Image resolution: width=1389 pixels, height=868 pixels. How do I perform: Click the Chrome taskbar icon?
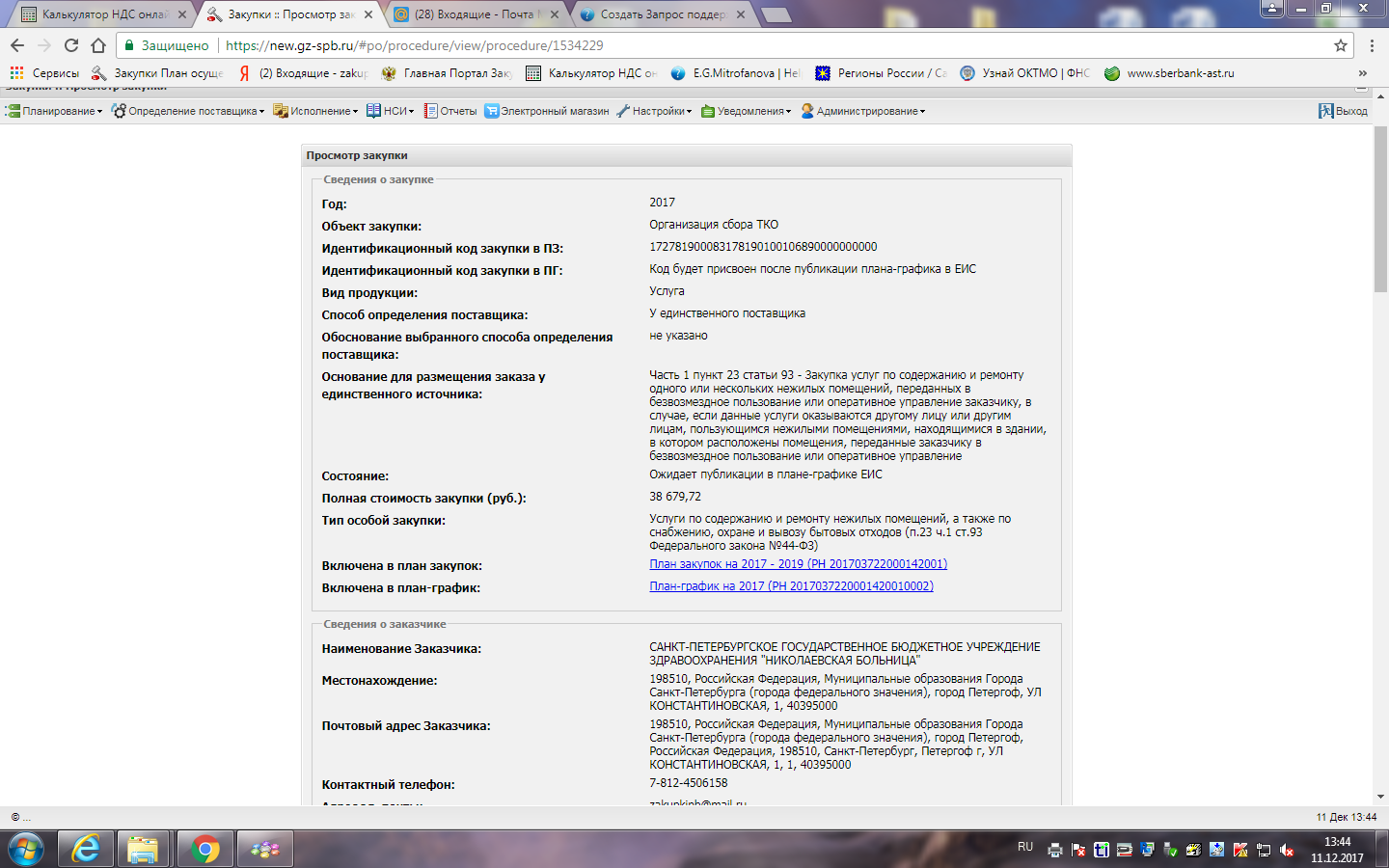pyautogui.click(x=204, y=850)
